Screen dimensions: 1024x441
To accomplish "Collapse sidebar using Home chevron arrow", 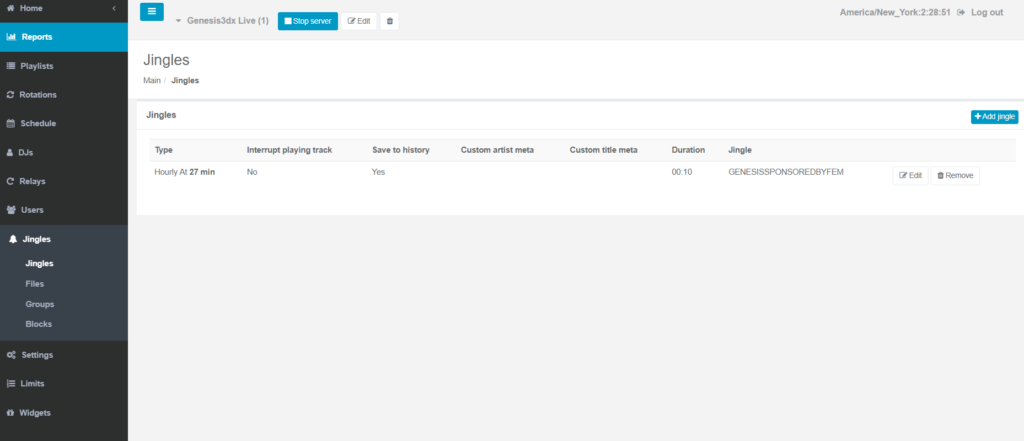I will click(113, 8).
